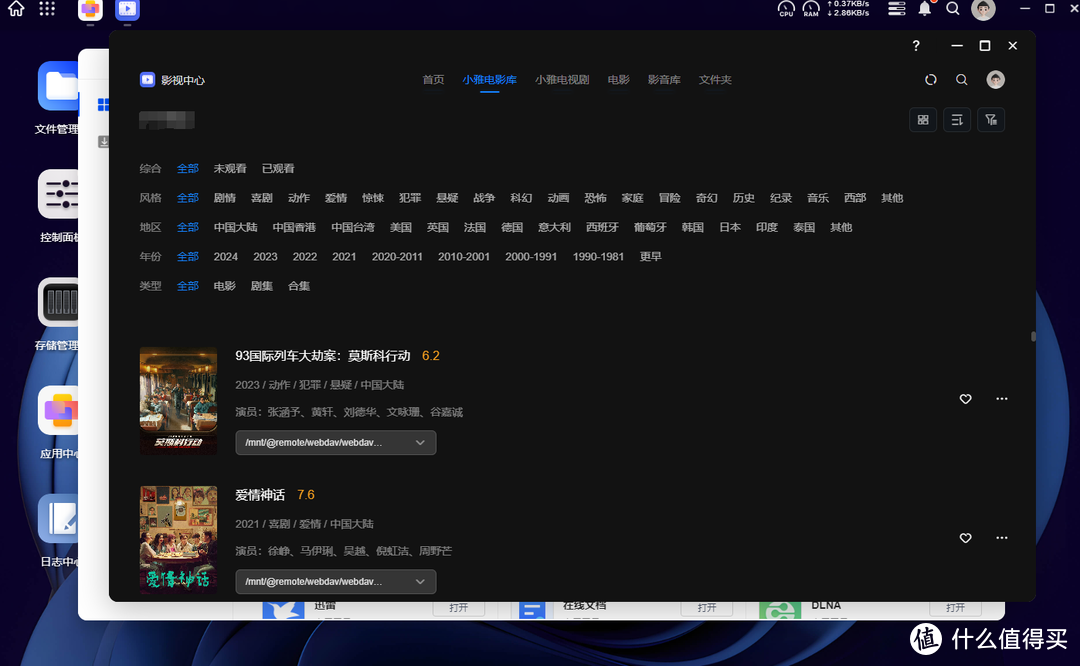
Task: Click the help question mark icon
Action: click(x=915, y=45)
